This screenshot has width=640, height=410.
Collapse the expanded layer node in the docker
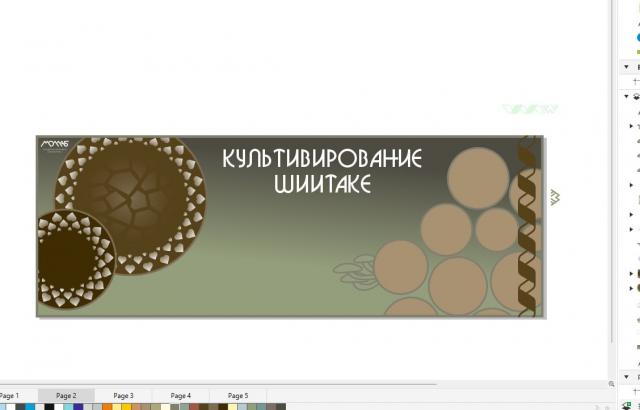pyautogui.click(x=627, y=97)
